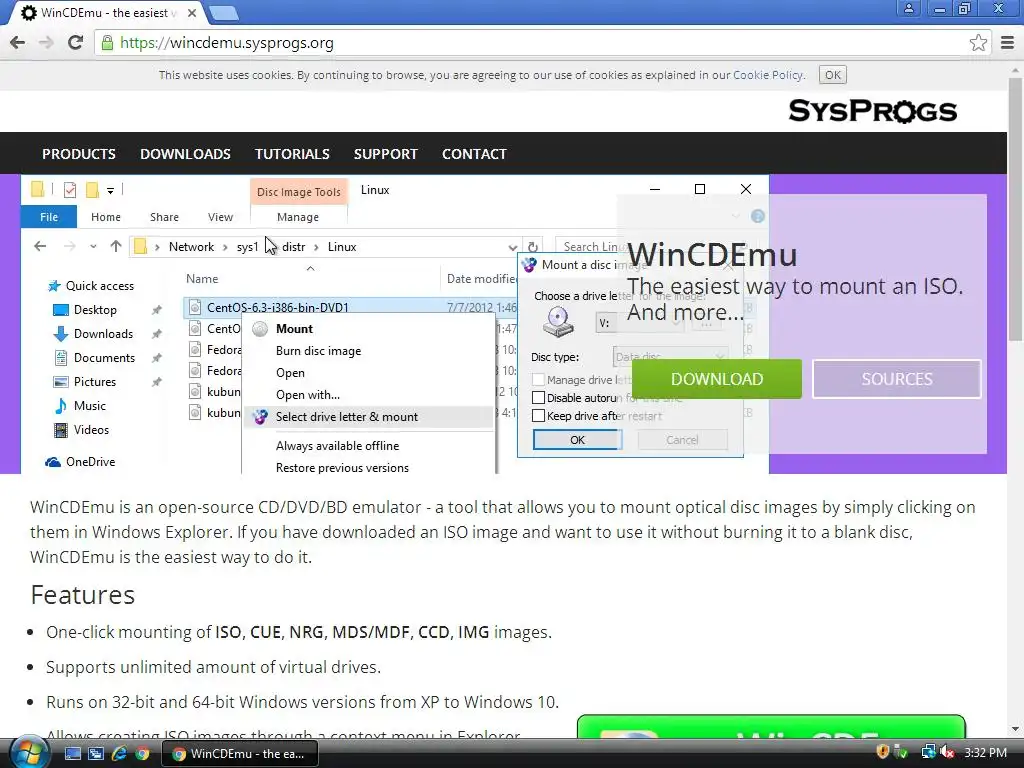Viewport: 1024px width, 768px height.
Task: Open the Chrome hamburger menu
Action: [x=1008, y=43]
